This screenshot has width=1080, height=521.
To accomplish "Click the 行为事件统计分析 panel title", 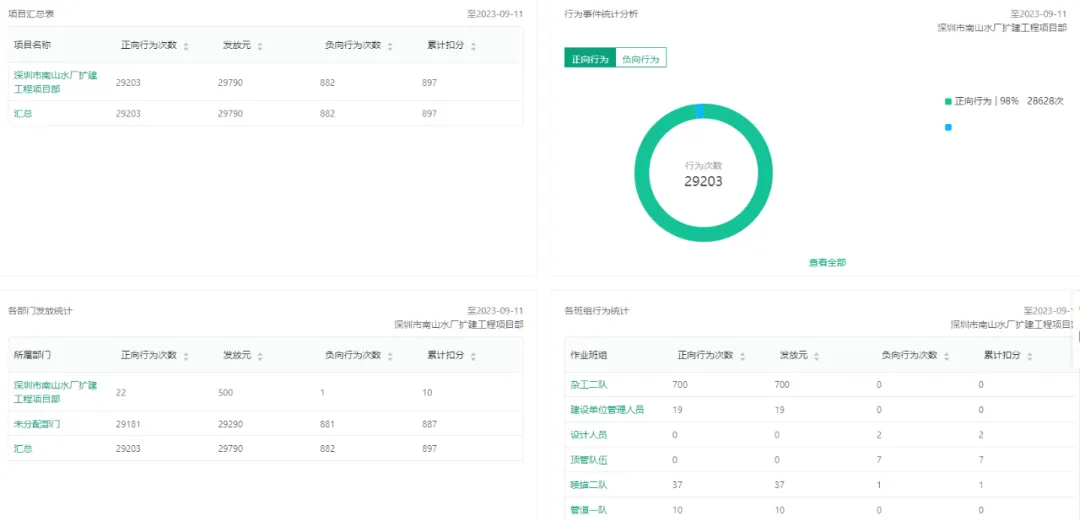I will click(x=601, y=13).
